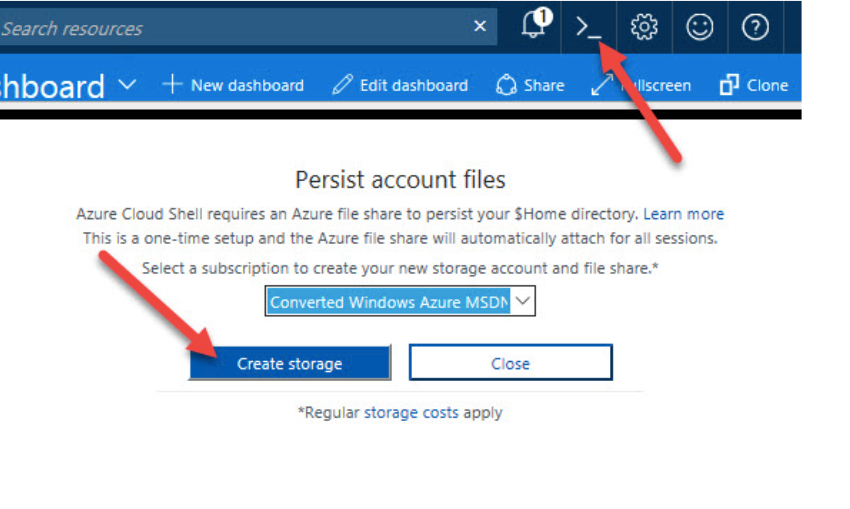Open the Learn more link
The width and height of the screenshot is (850, 509).
(x=684, y=214)
